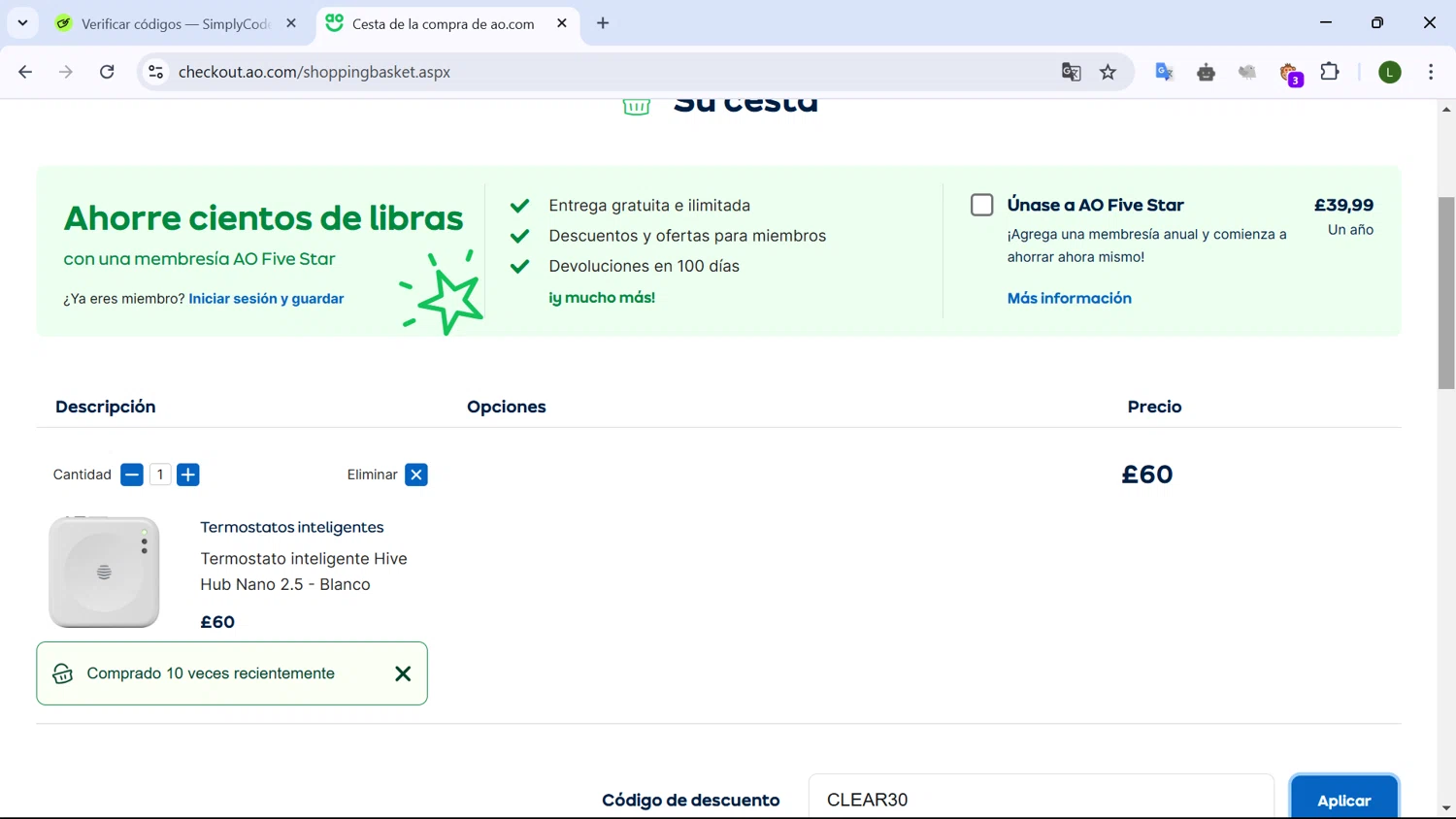Go forward to next page

[x=66, y=72]
